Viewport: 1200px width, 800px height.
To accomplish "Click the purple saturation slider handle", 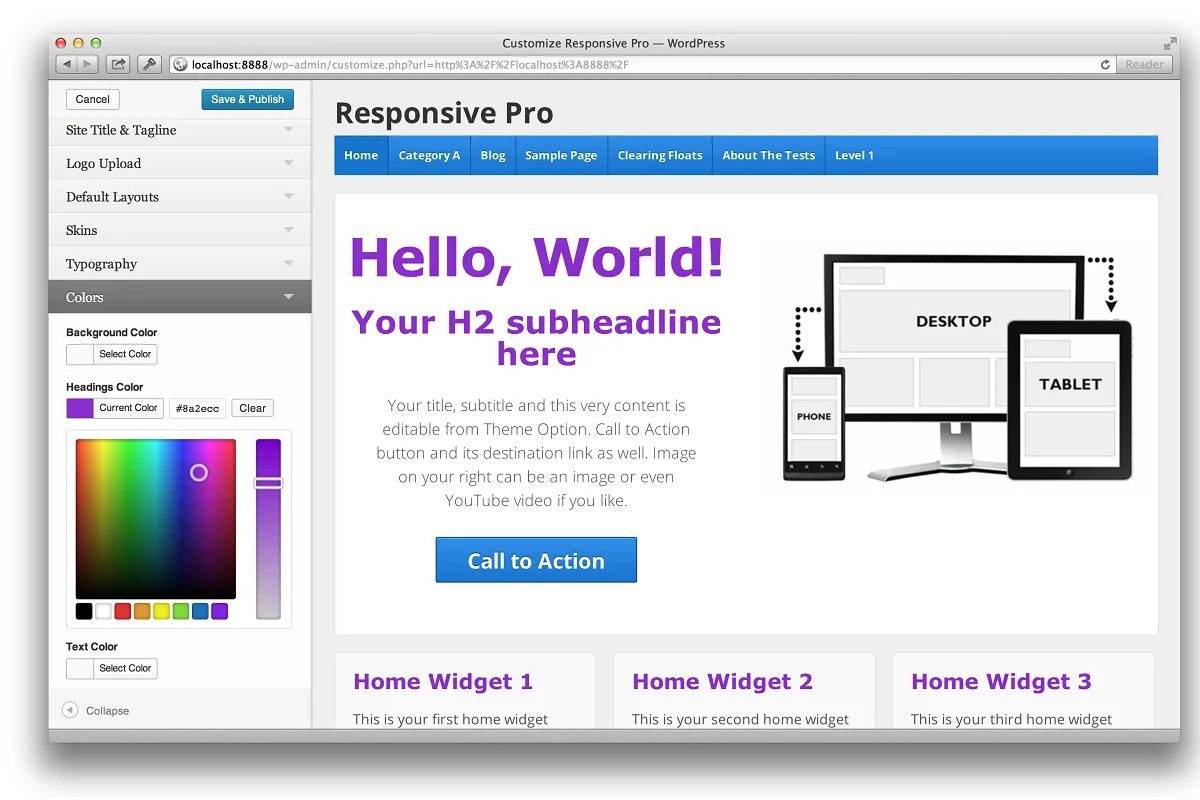I will pyautogui.click(x=268, y=483).
